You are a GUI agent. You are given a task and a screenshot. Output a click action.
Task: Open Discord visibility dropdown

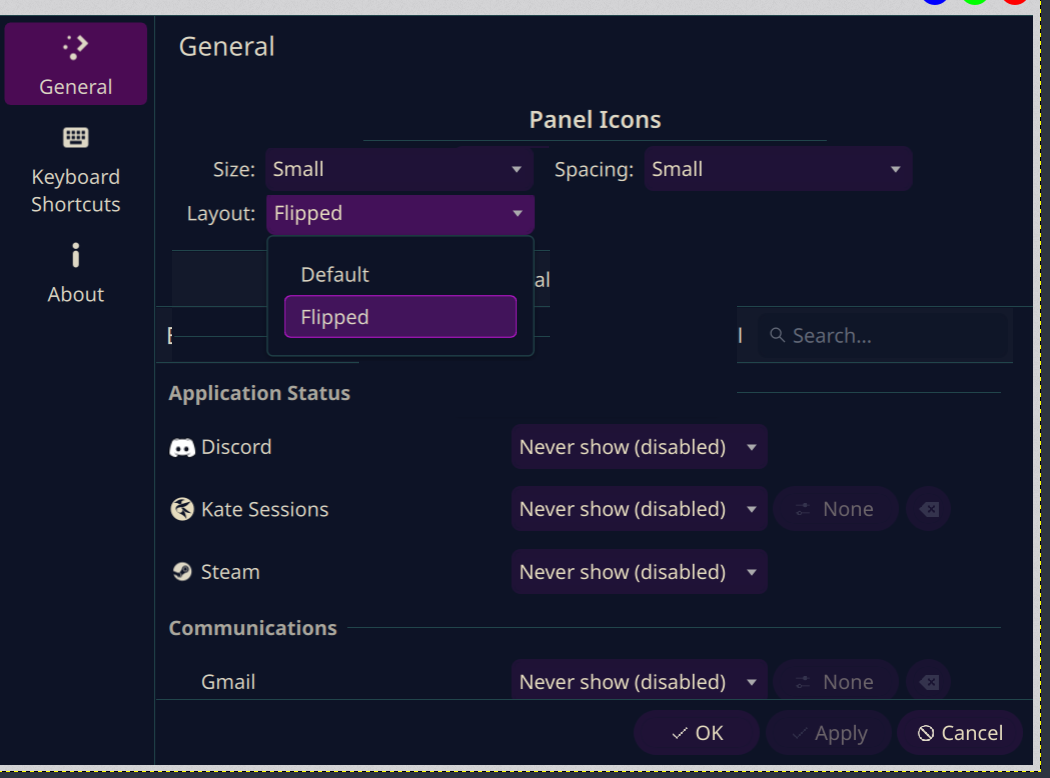tap(639, 447)
